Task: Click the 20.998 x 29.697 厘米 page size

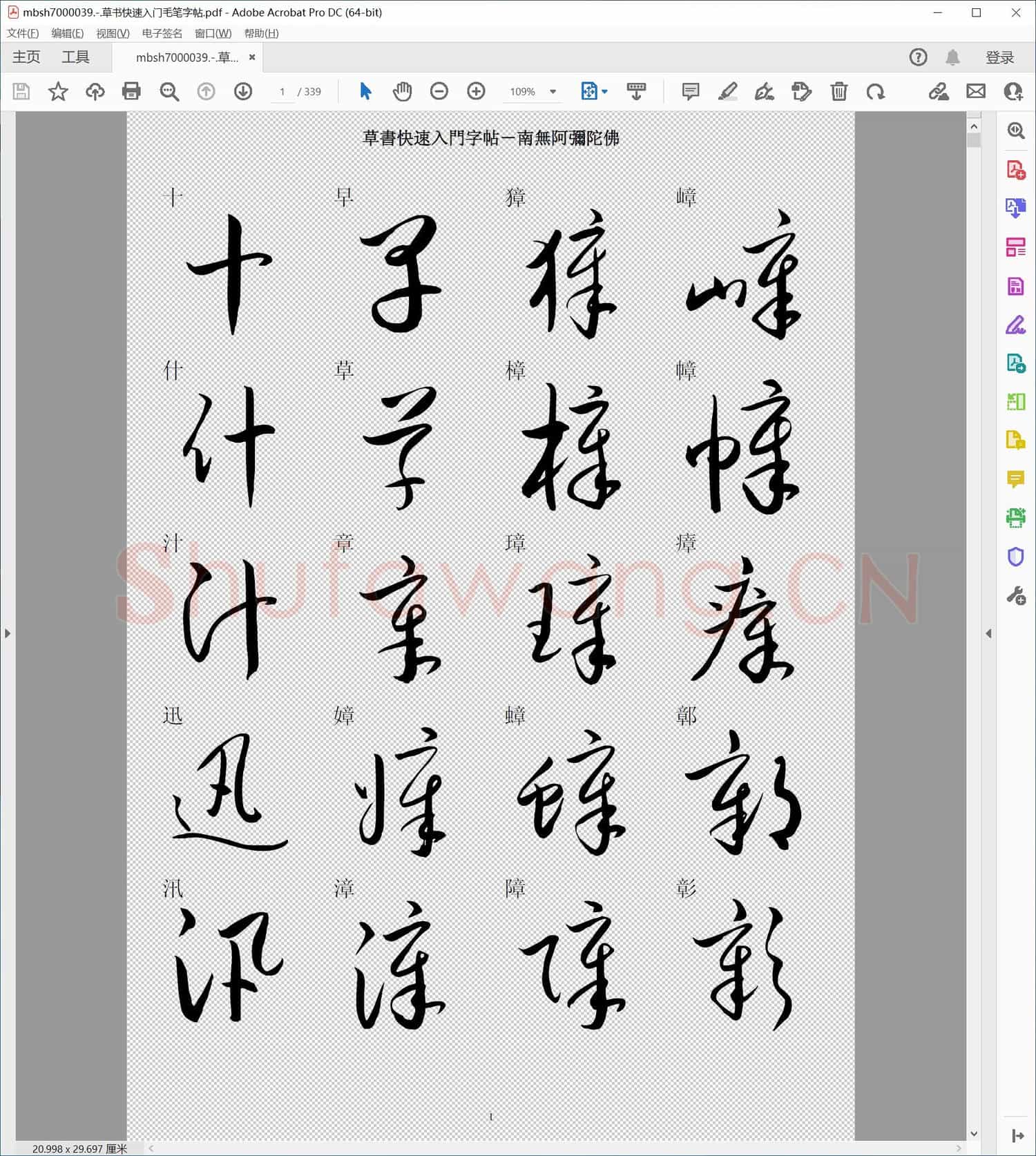Action: pyautogui.click(x=79, y=1148)
